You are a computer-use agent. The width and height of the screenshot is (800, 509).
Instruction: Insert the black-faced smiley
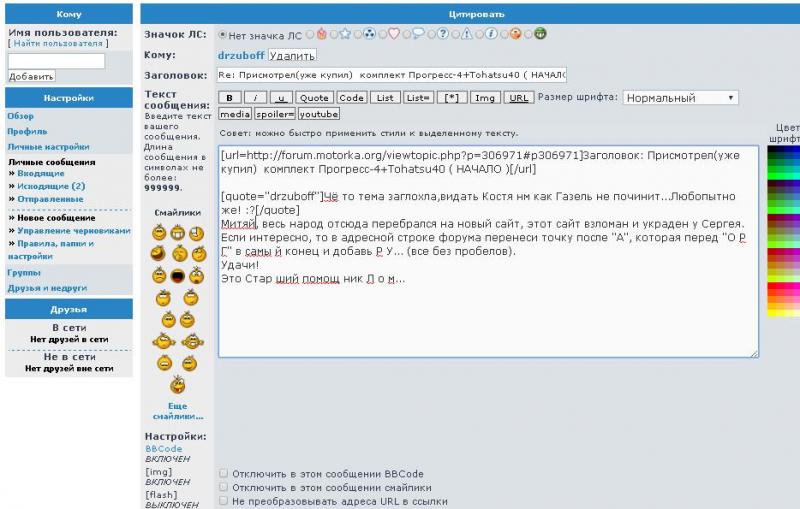click(x=178, y=275)
